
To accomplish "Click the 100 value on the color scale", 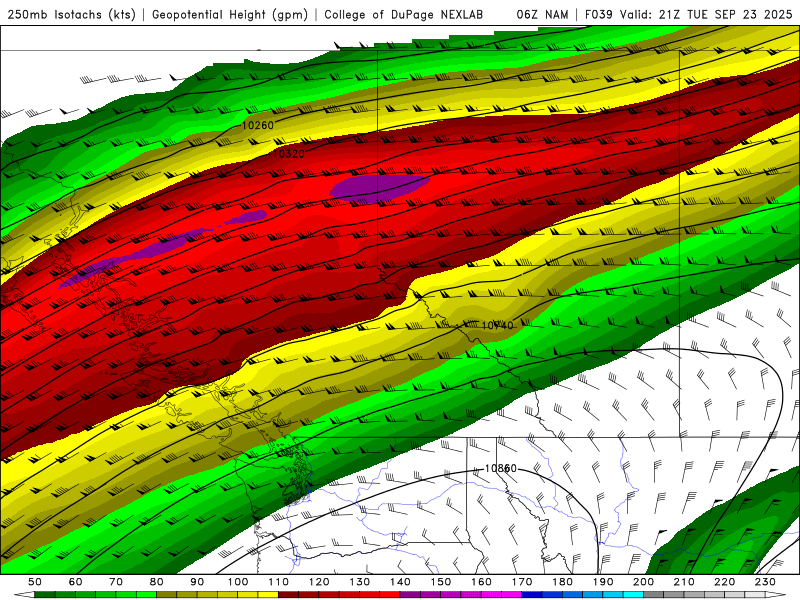I will click(x=238, y=582).
